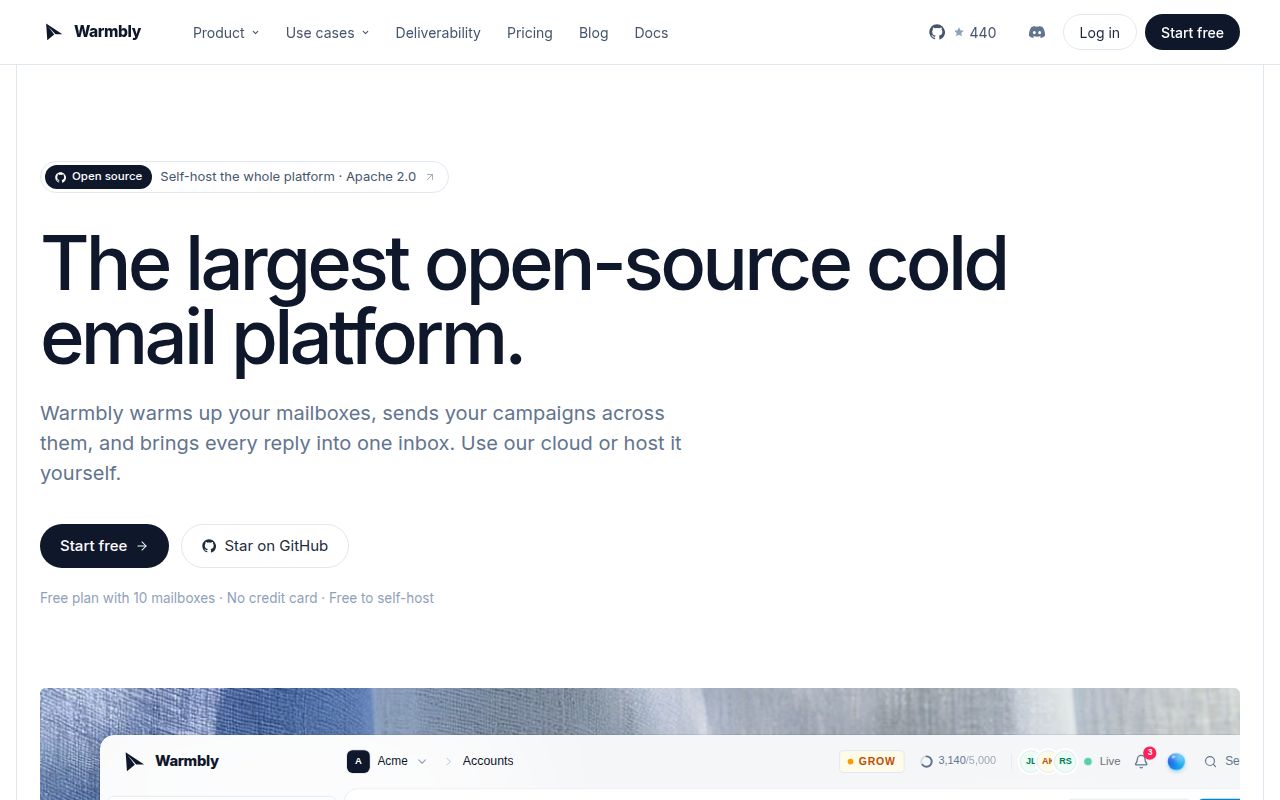Click the Accounts breadcrumb in the preview

click(x=488, y=761)
